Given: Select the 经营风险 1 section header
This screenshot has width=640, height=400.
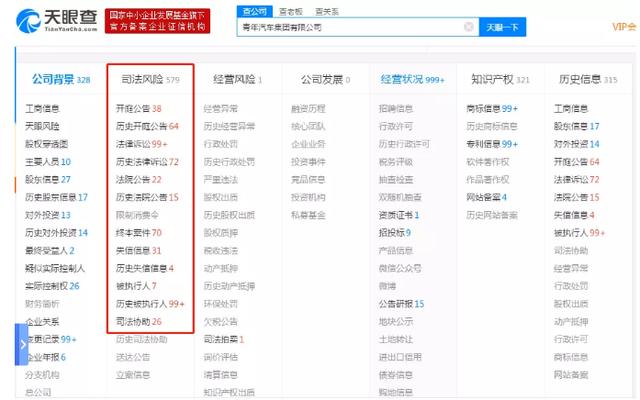Looking at the screenshot, I should click(x=238, y=79).
